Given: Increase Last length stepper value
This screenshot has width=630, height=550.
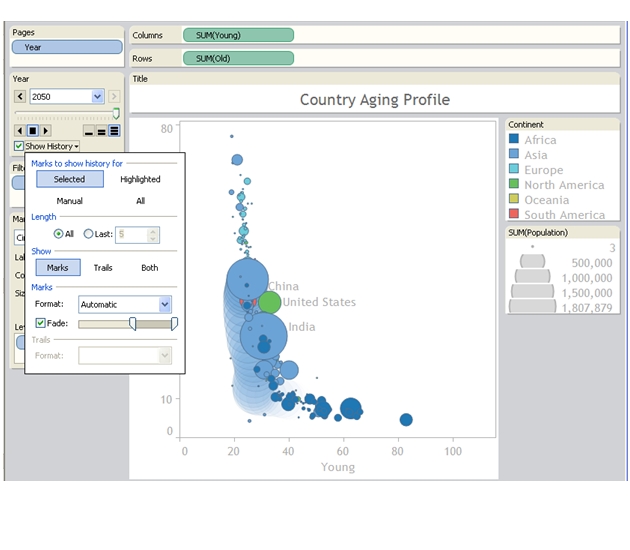Looking at the screenshot, I should (x=153, y=231).
